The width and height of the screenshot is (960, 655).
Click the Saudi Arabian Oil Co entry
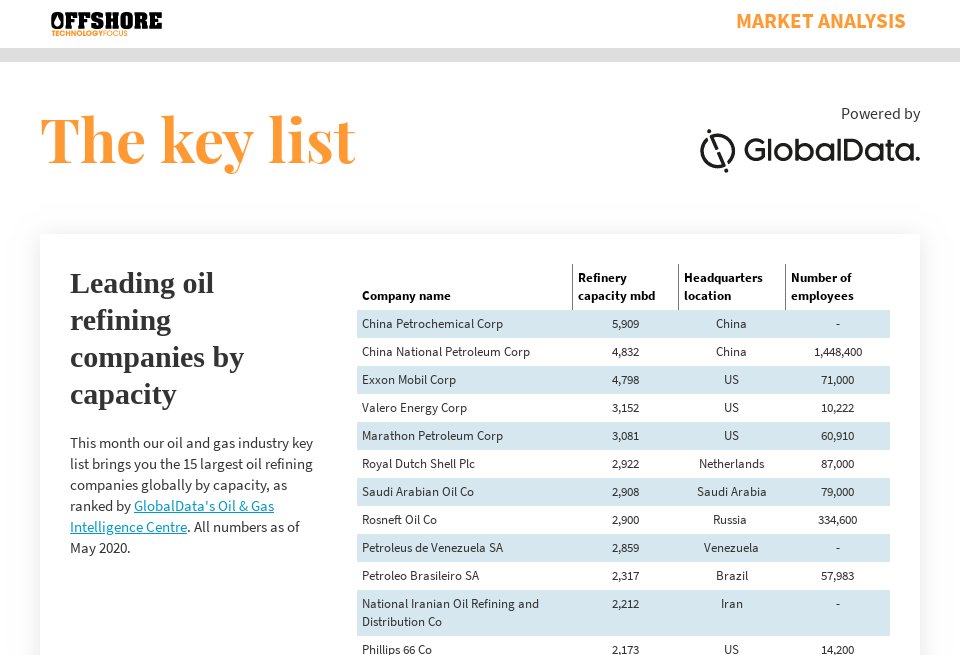pyautogui.click(x=418, y=492)
